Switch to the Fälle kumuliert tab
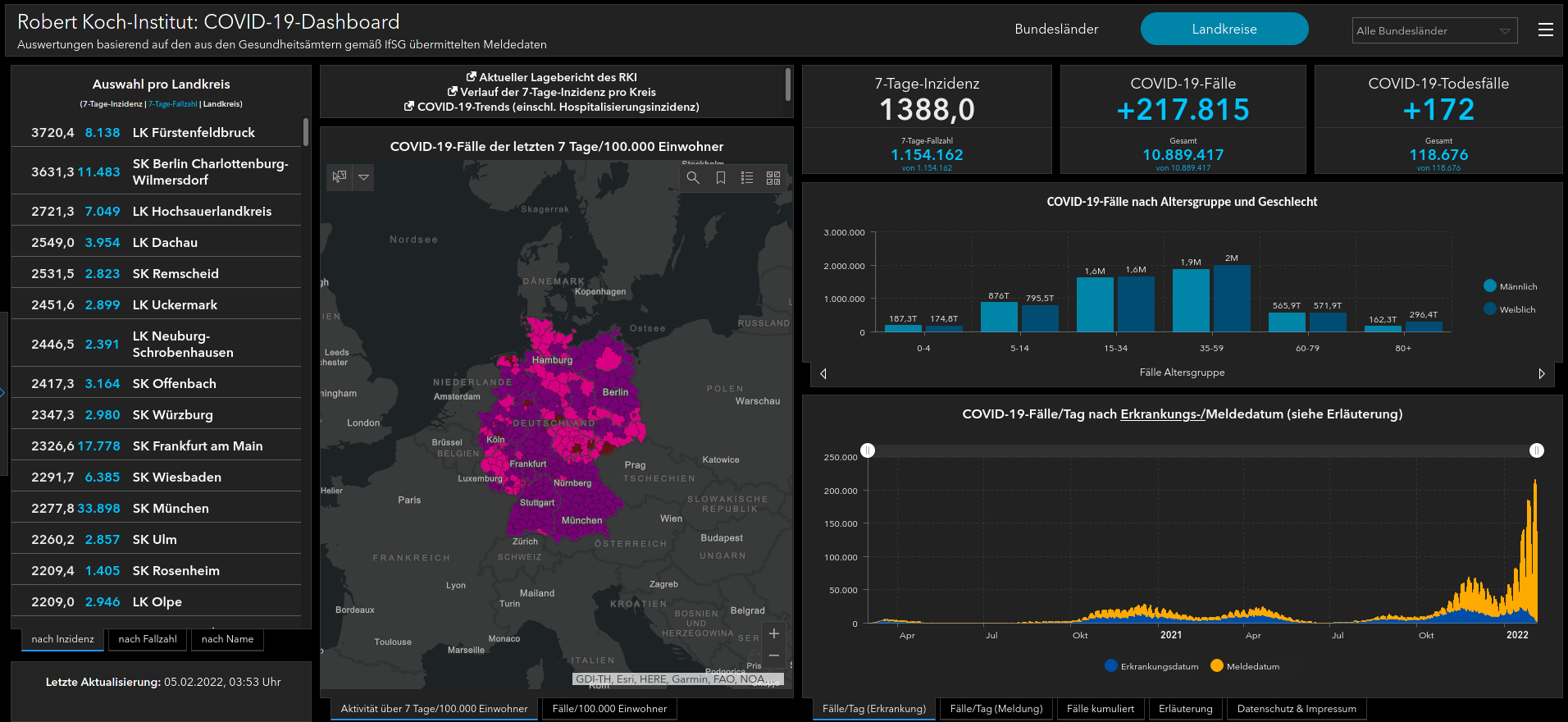The image size is (1568, 722). (1100, 709)
